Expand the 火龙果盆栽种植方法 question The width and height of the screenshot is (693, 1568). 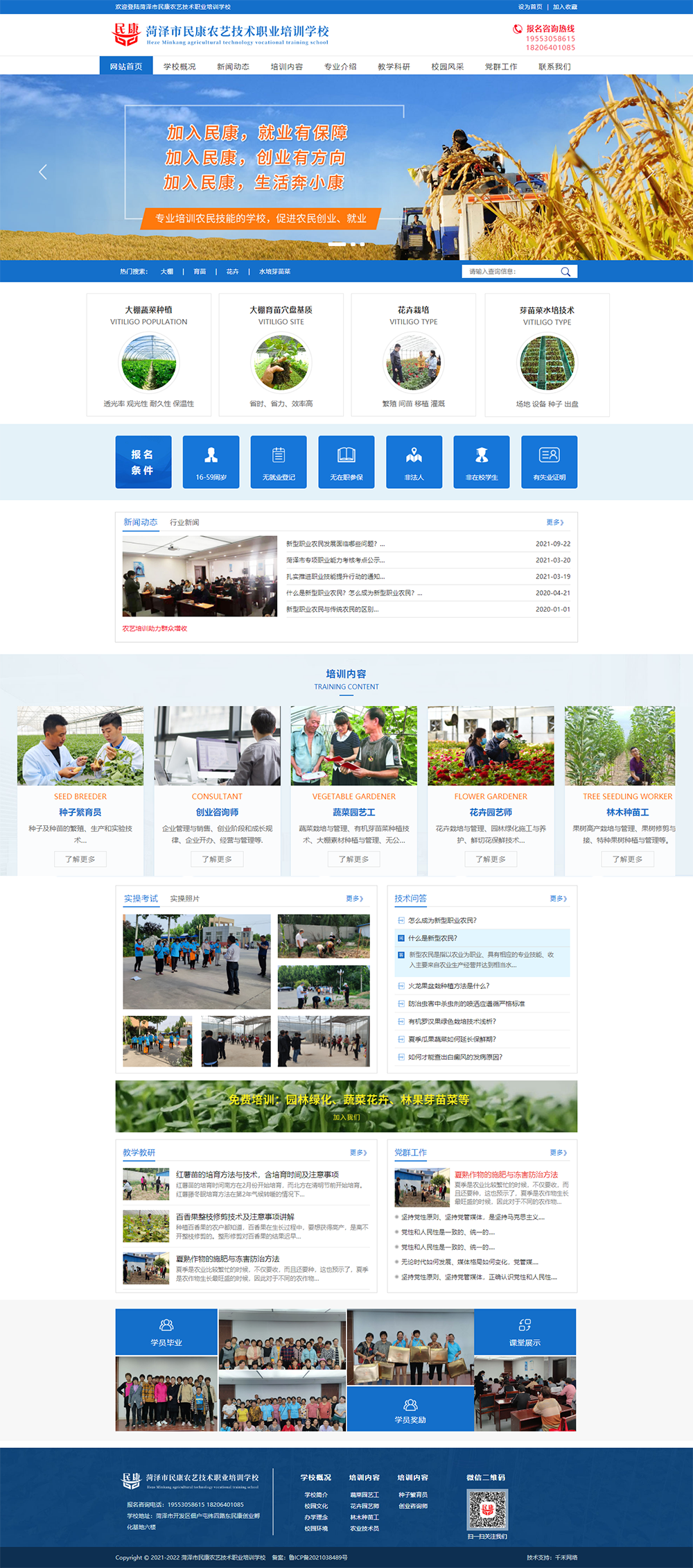pos(448,985)
